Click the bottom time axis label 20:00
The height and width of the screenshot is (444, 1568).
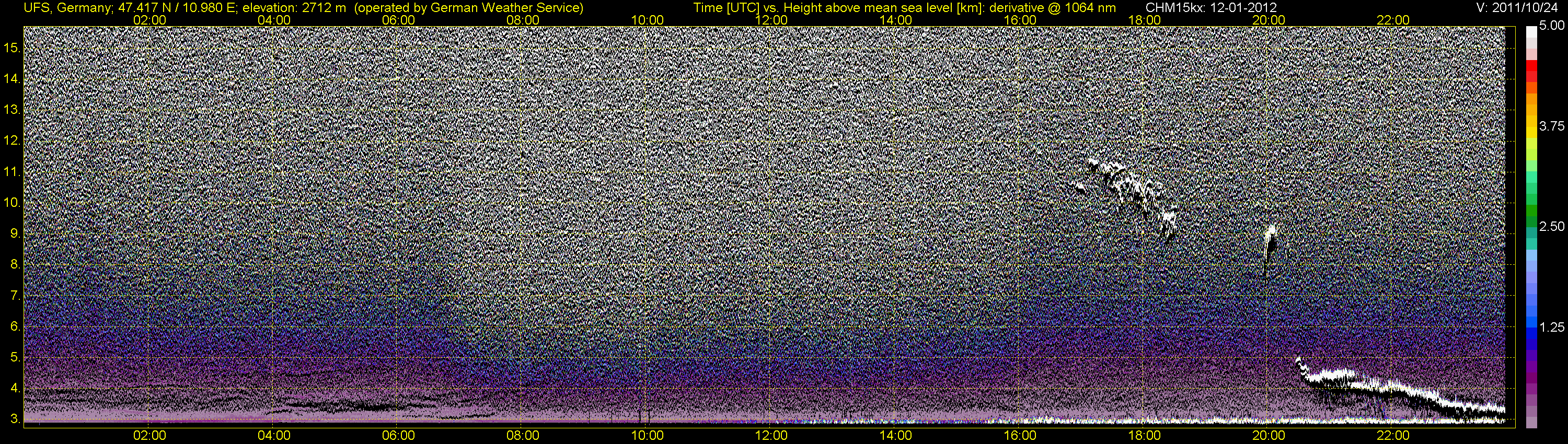[1269, 436]
